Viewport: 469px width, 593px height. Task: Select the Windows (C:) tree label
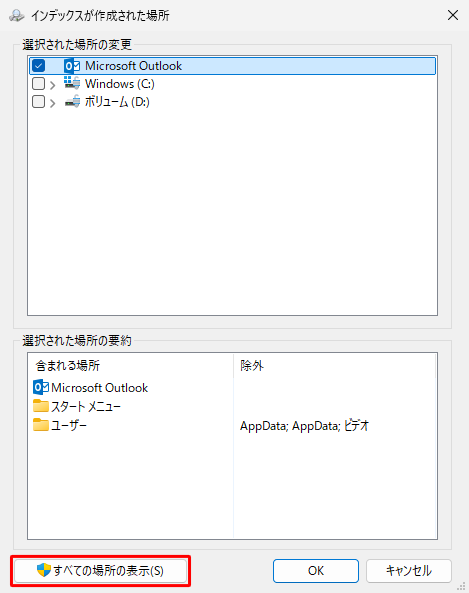click(x=120, y=84)
